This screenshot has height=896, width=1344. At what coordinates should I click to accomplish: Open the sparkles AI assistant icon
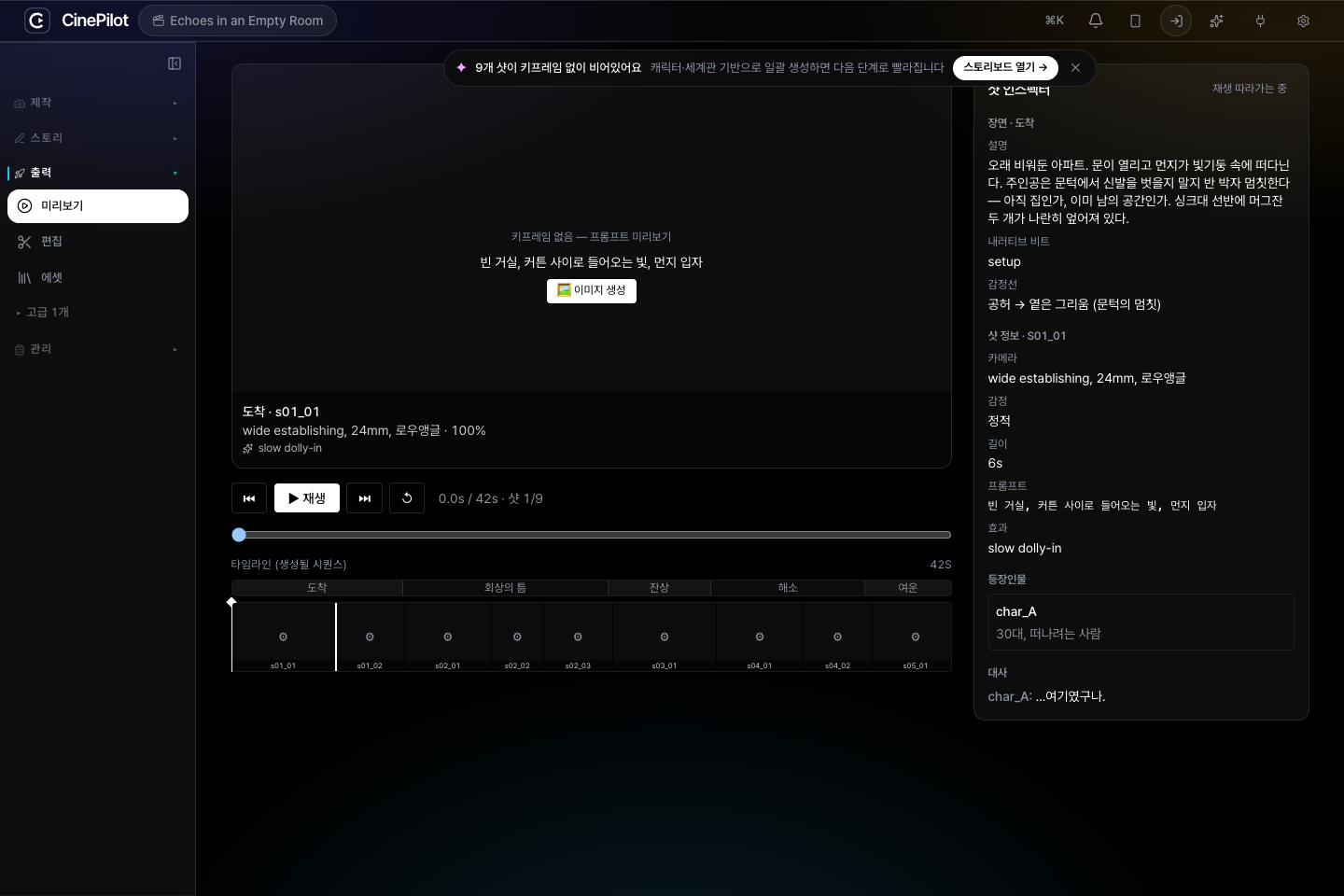point(1216,21)
